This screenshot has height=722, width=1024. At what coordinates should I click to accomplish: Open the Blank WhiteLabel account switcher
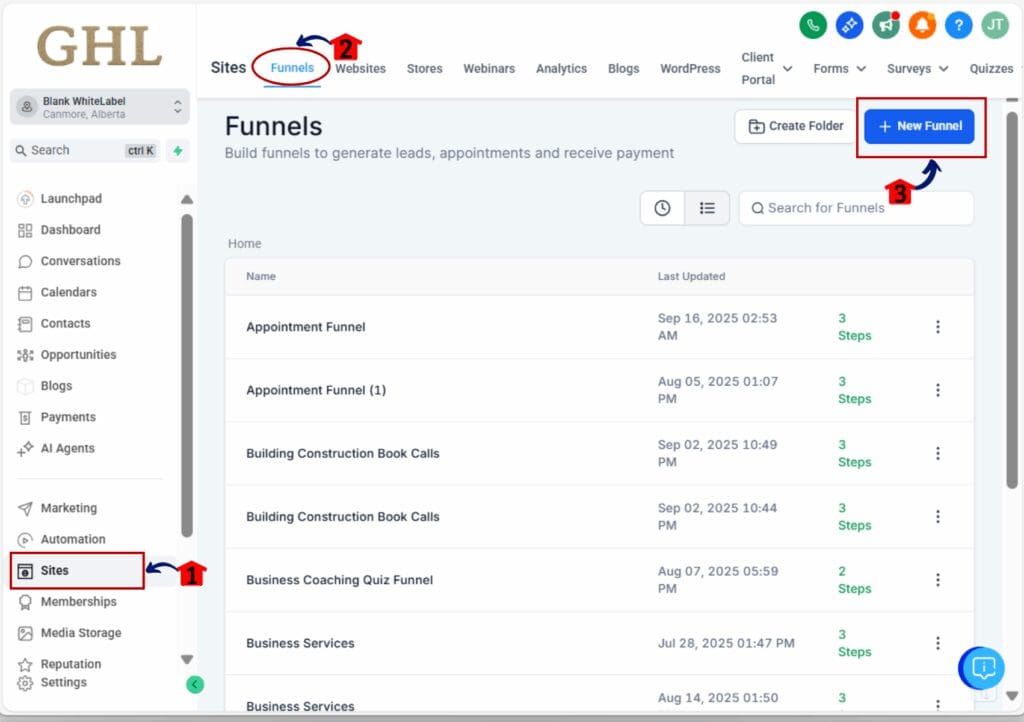point(99,105)
